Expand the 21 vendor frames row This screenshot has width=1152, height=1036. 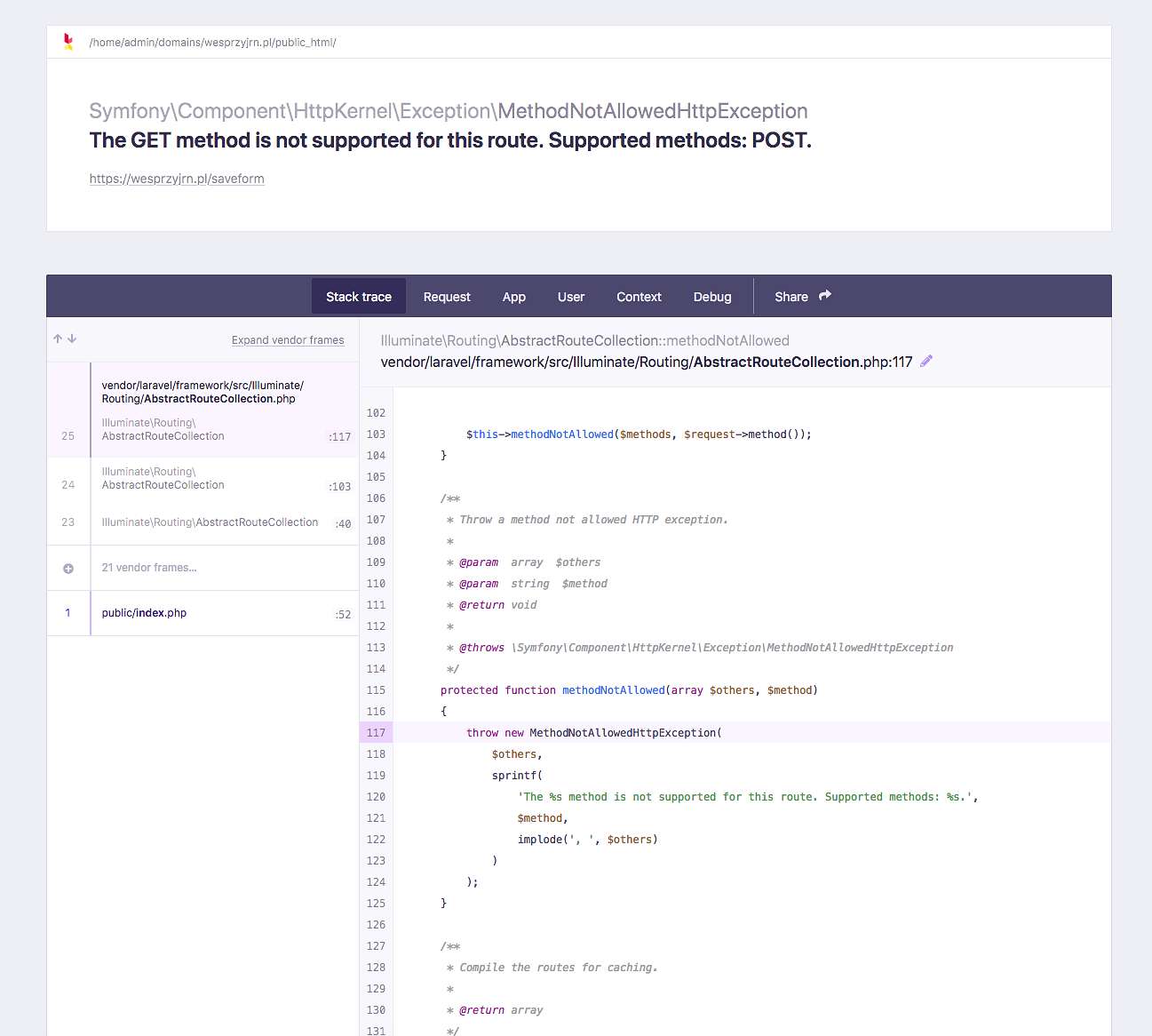click(x=203, y=568)
